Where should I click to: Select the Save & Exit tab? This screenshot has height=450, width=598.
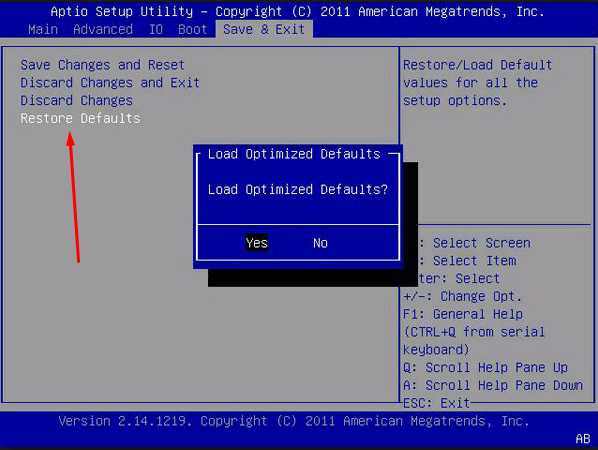coord(264,29)
